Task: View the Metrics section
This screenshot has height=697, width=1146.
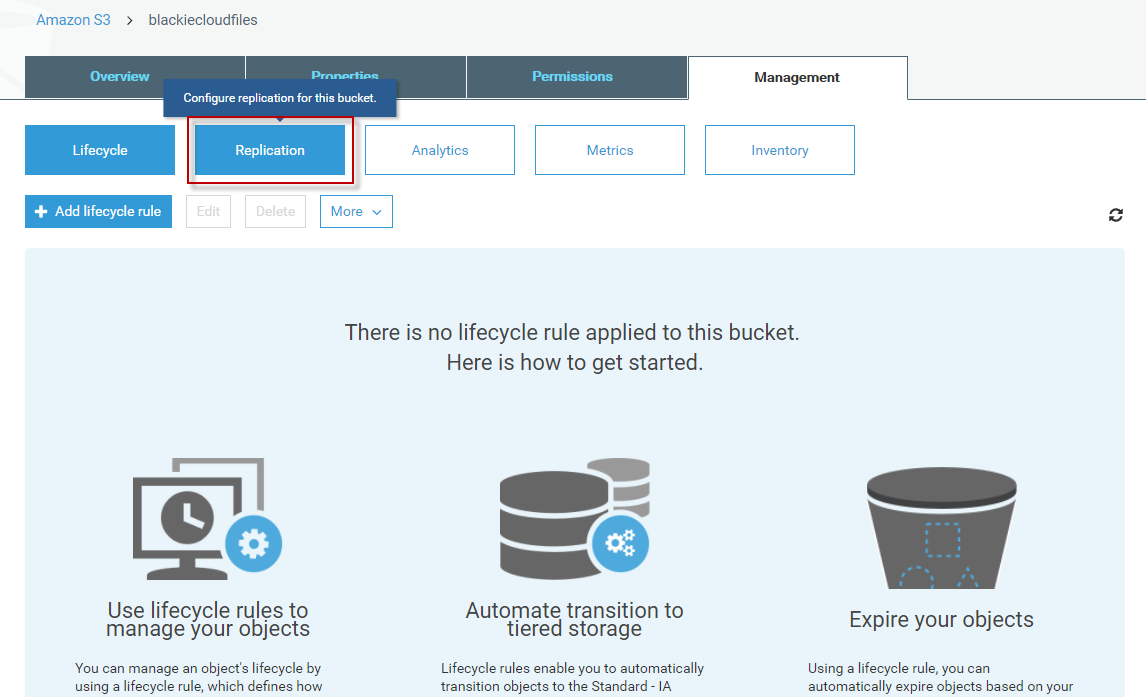Action: pos(610,151)
